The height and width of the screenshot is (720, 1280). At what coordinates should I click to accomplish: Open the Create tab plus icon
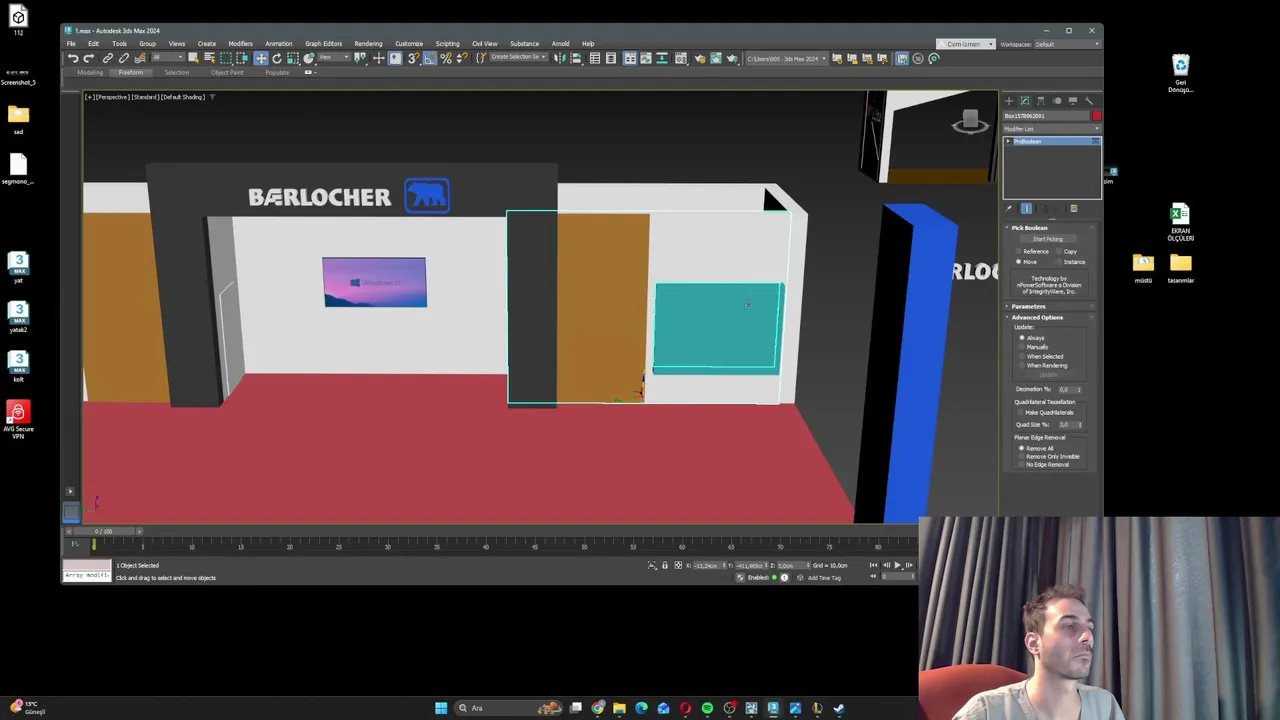(1009, 101)
